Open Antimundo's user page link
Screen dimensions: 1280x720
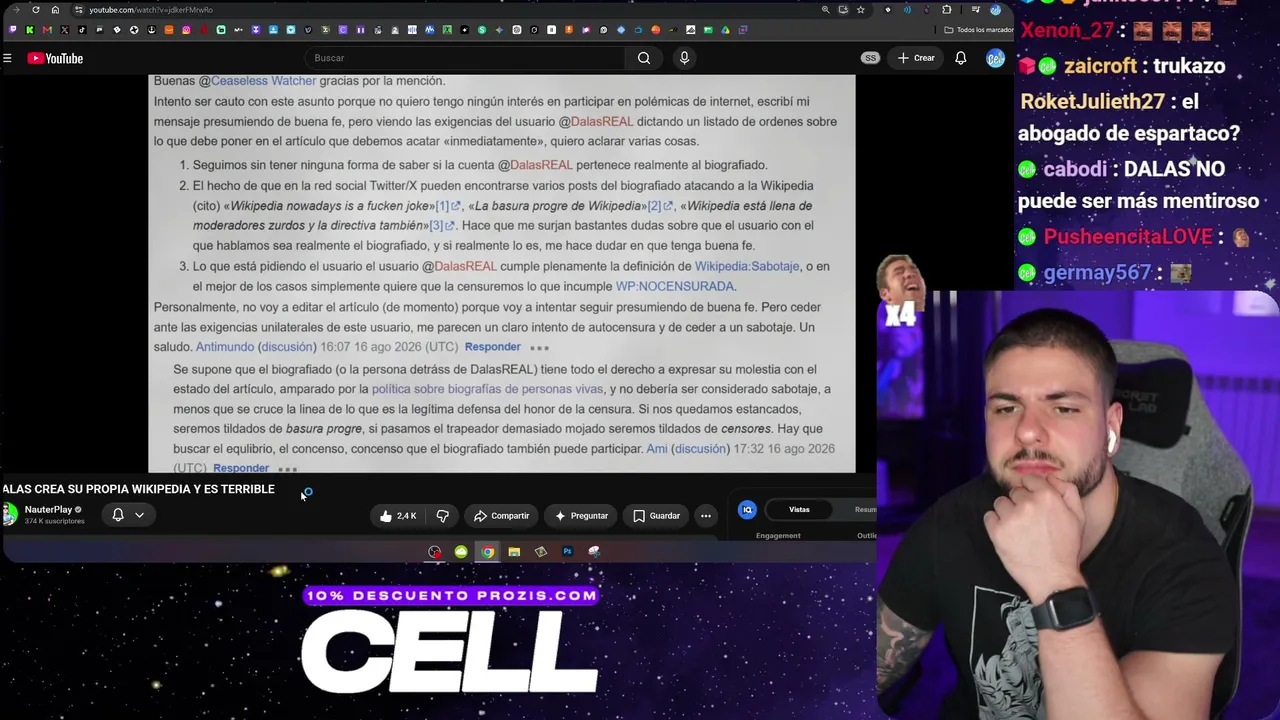[x=225, y=347]
